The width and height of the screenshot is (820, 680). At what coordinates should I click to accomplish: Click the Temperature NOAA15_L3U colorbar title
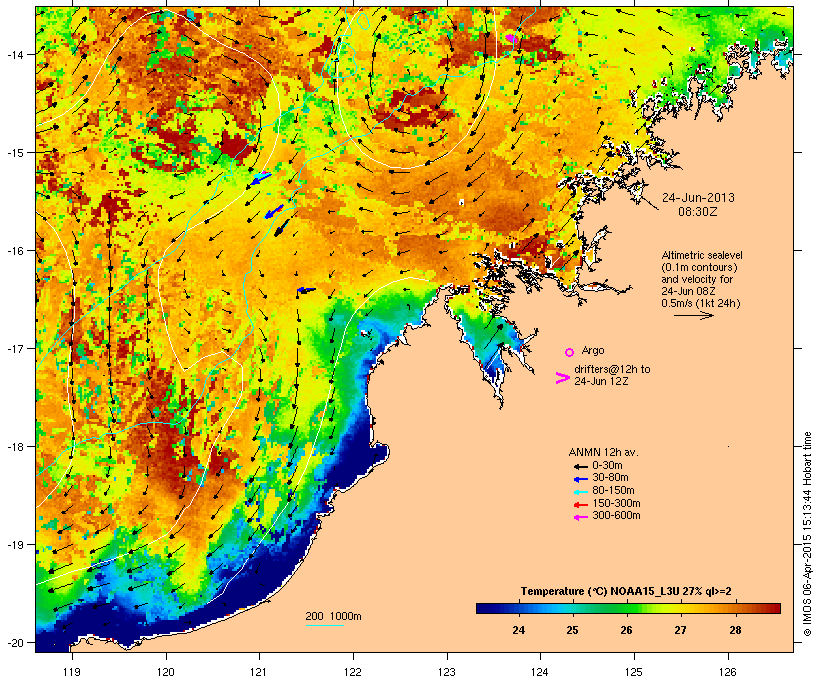click(x=626, y=591)
